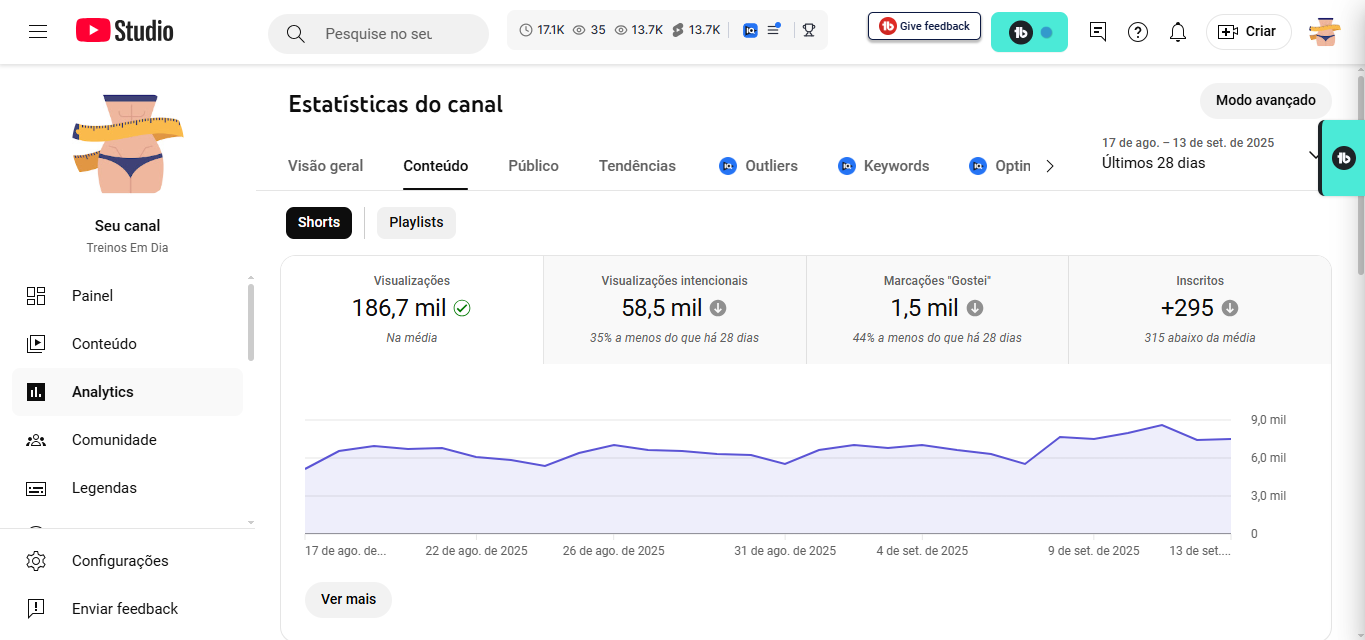Open the comments panel icon in header
1365x640 pixels.
[1098, 32]
